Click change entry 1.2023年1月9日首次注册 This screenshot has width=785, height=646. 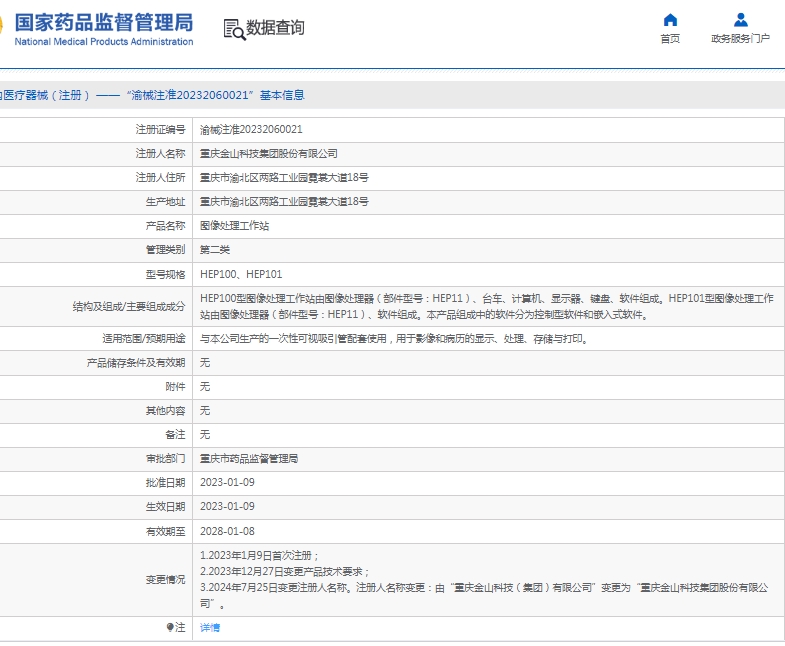(259, 556)
